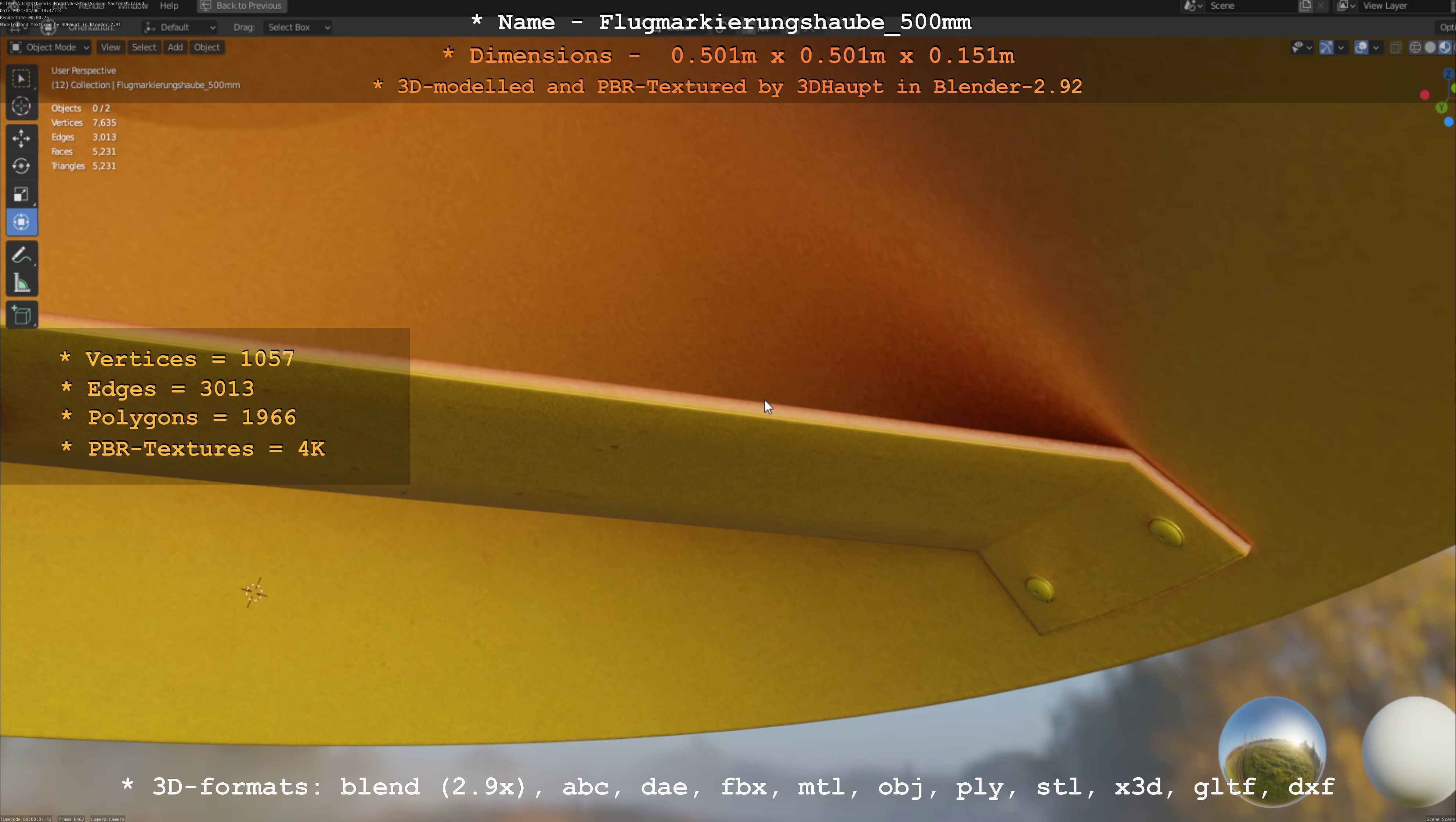Open the Add menu in viewport header

click(175, 47)
